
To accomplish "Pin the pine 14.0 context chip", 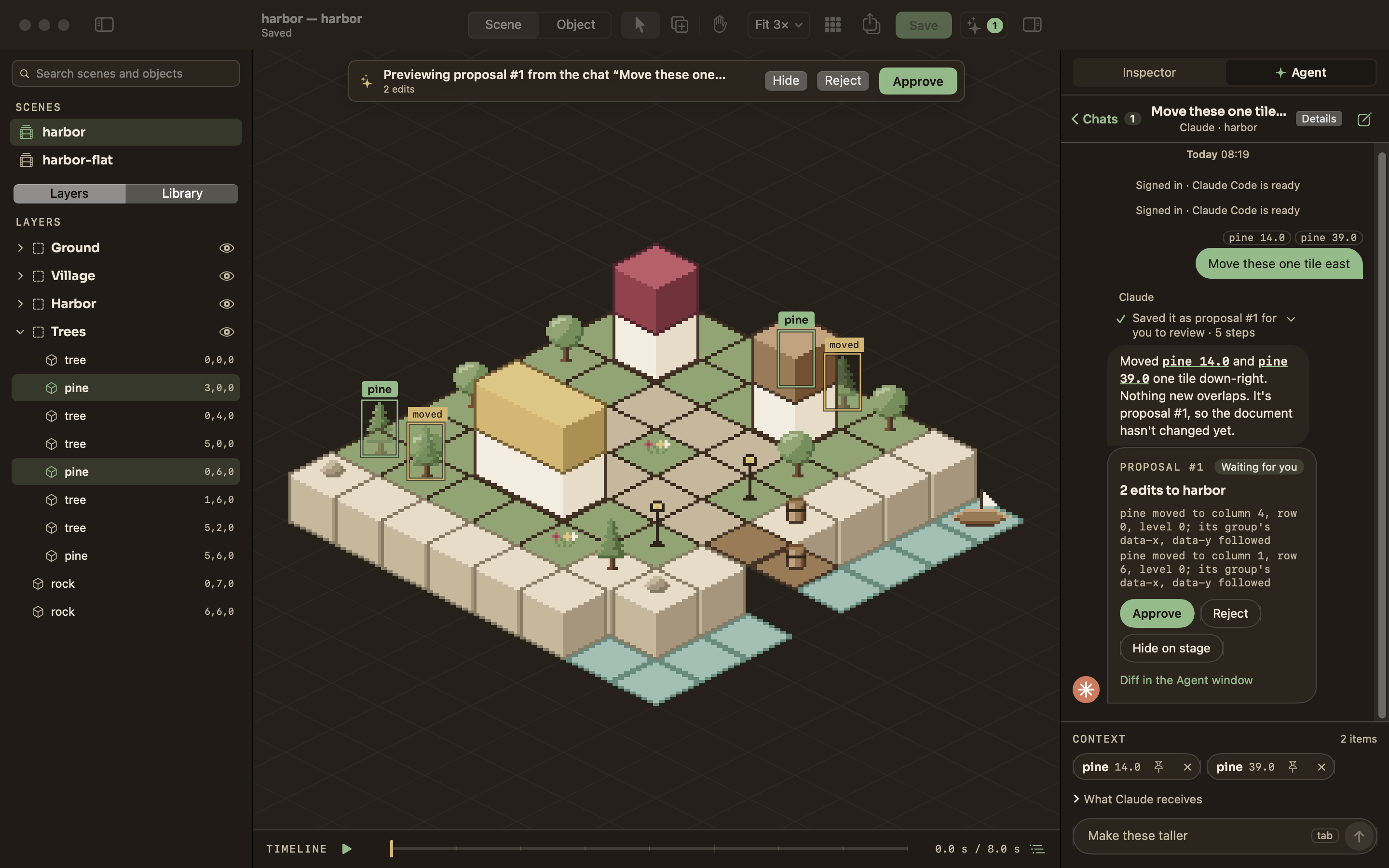I will coord(1158,767).
